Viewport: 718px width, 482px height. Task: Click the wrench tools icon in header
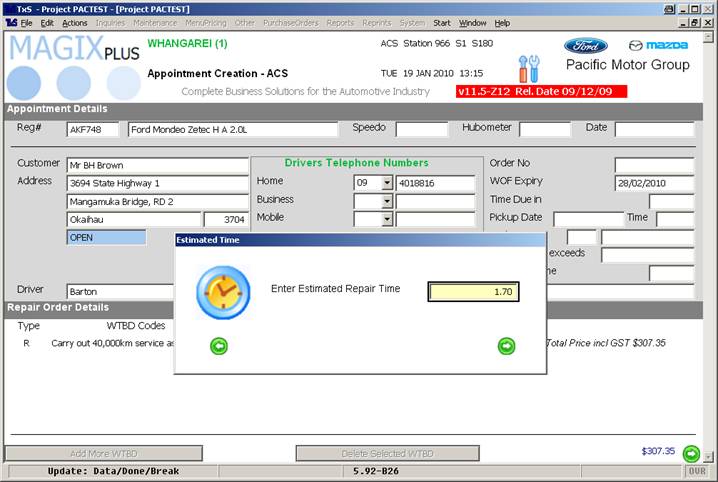pos(529,68)
